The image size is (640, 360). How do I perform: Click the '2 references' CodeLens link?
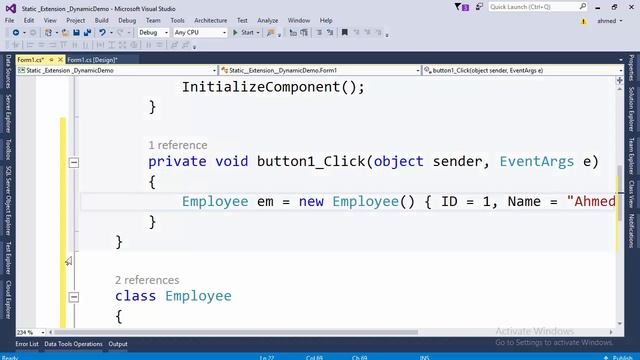147,280
